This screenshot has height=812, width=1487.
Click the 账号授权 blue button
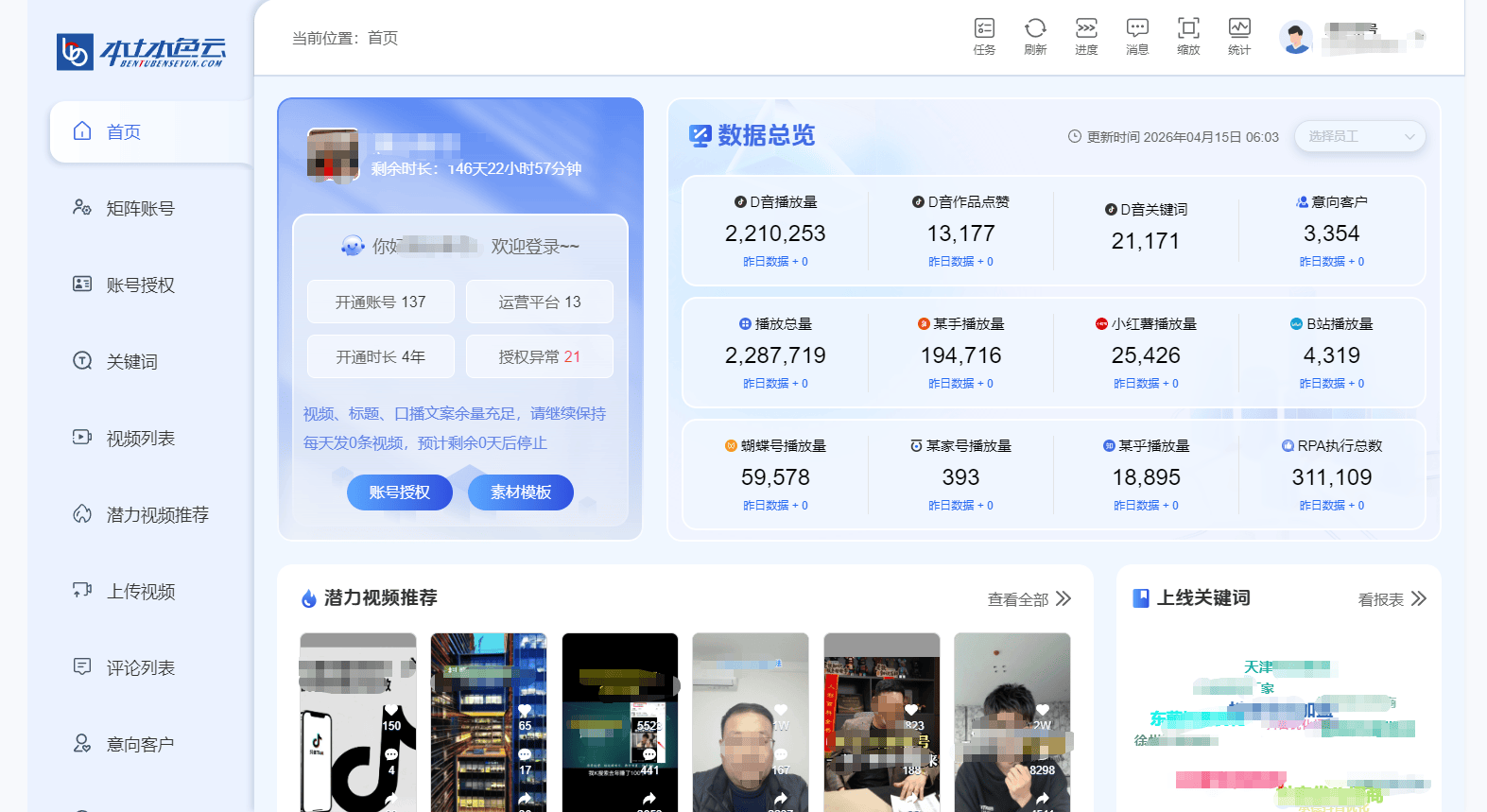[x=399, y=492]
